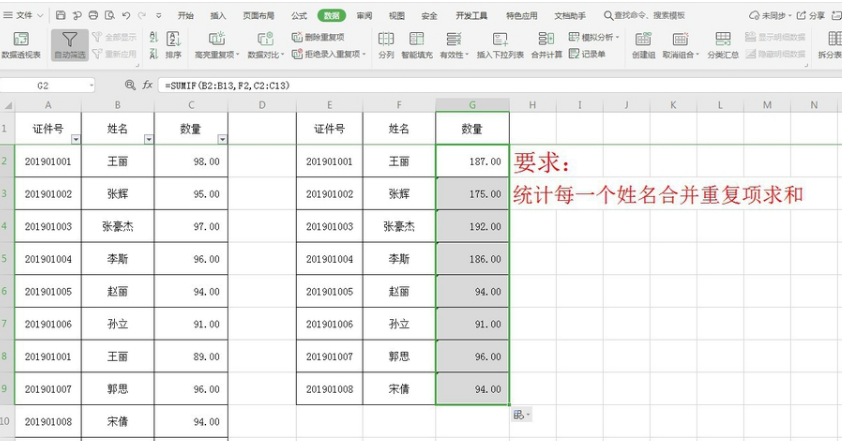842x441 pixels.
Task: Click the Create Group (创建组) icon
Action: [x=643, y=39]
